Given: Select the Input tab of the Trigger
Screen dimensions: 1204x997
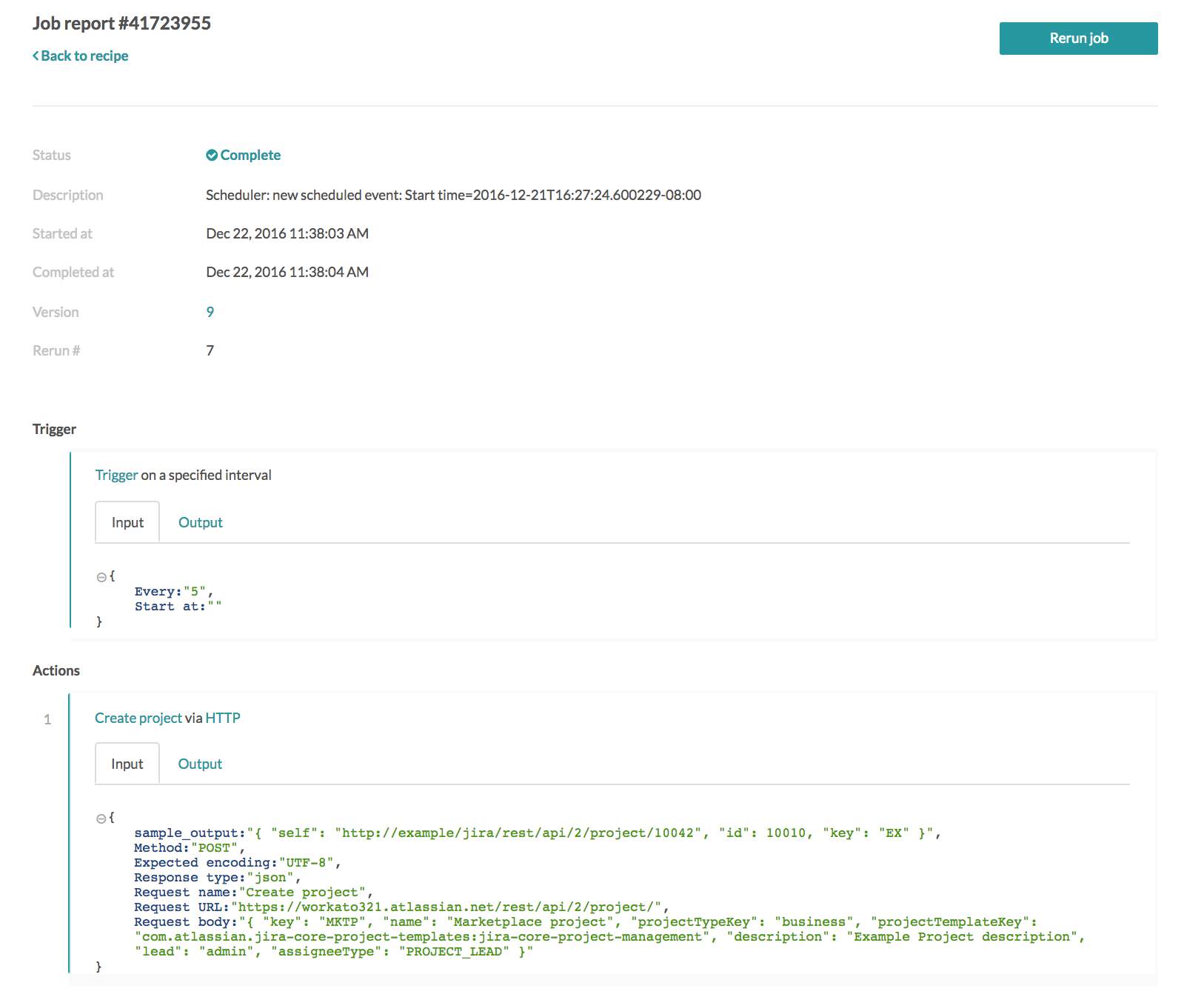Looking at the screenshot, I should [x=127, y=521].
